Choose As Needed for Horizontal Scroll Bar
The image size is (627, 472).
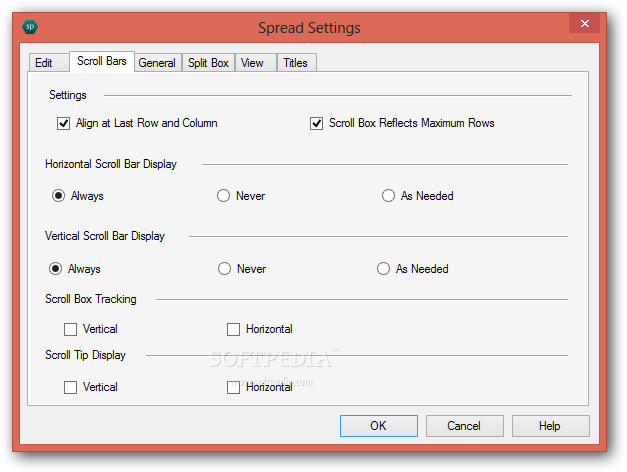pyautogui.click(x=388, y=196)
